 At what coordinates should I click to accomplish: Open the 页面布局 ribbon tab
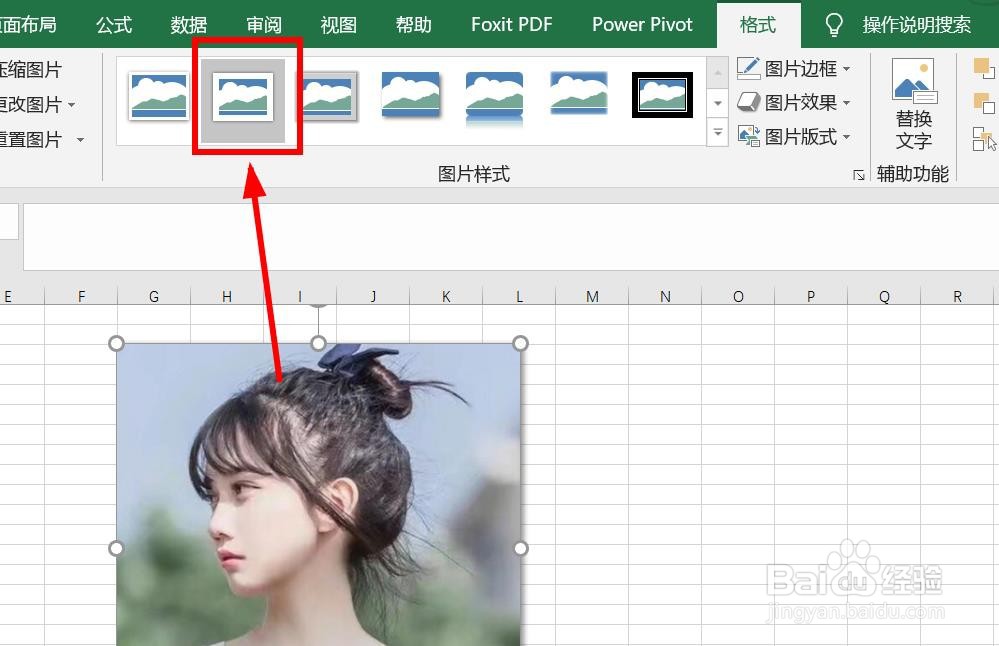[x=28, y=25]
